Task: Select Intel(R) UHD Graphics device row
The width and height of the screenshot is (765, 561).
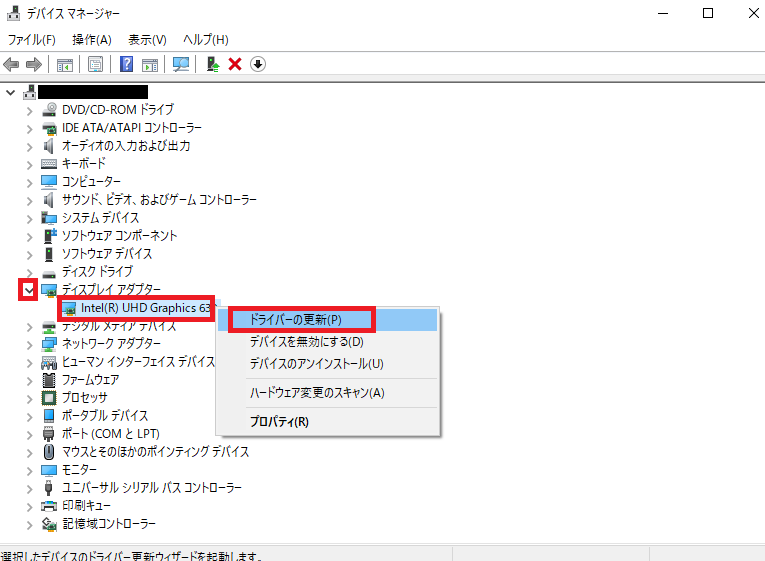Action: click(x=137, y=308)
